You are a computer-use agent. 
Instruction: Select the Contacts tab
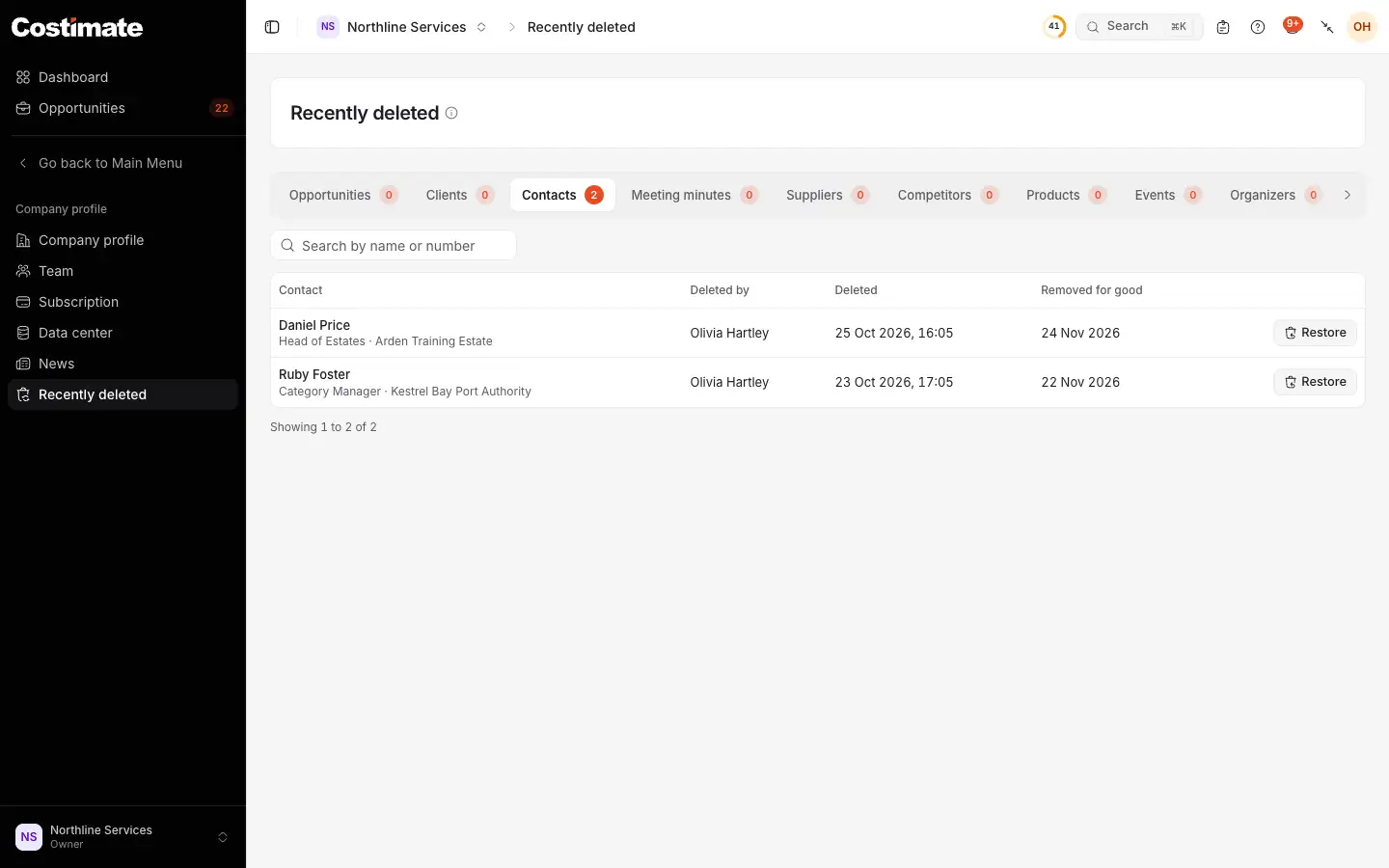click(x=562, y=195)
